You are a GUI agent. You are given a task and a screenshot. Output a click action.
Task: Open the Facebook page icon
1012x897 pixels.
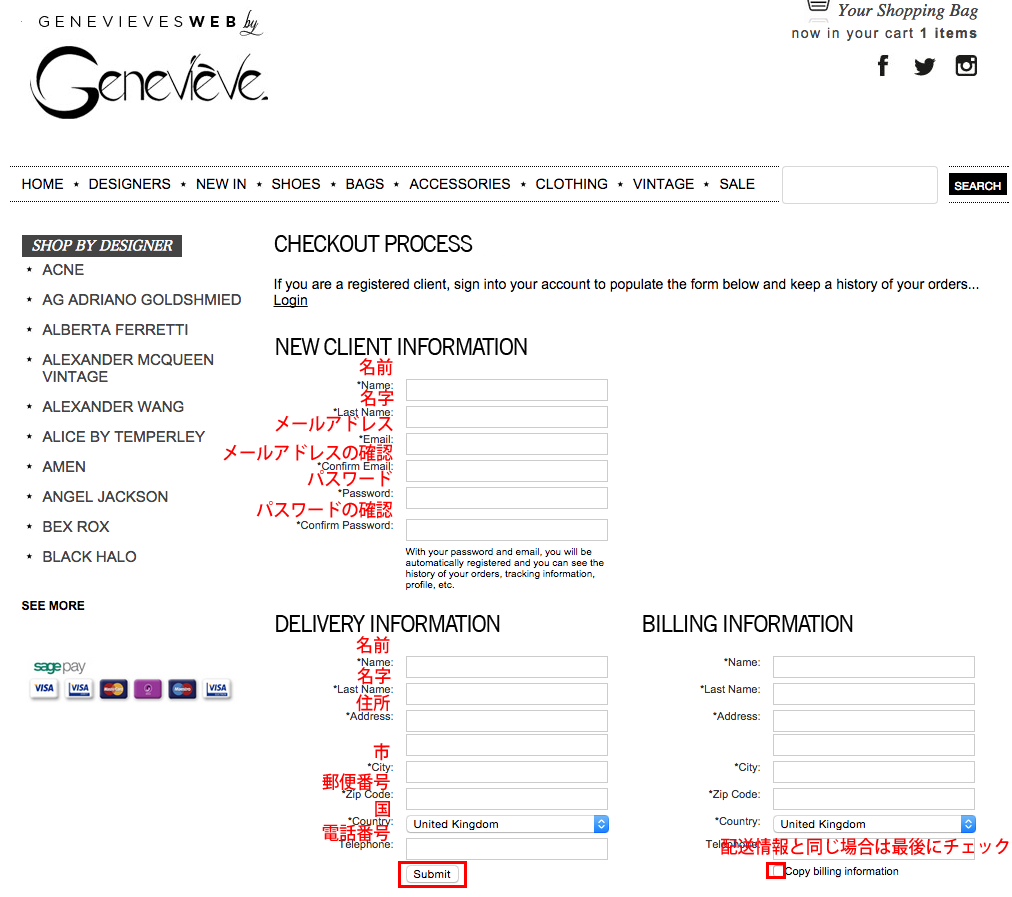pyautogui.click(x=883, y=65)
